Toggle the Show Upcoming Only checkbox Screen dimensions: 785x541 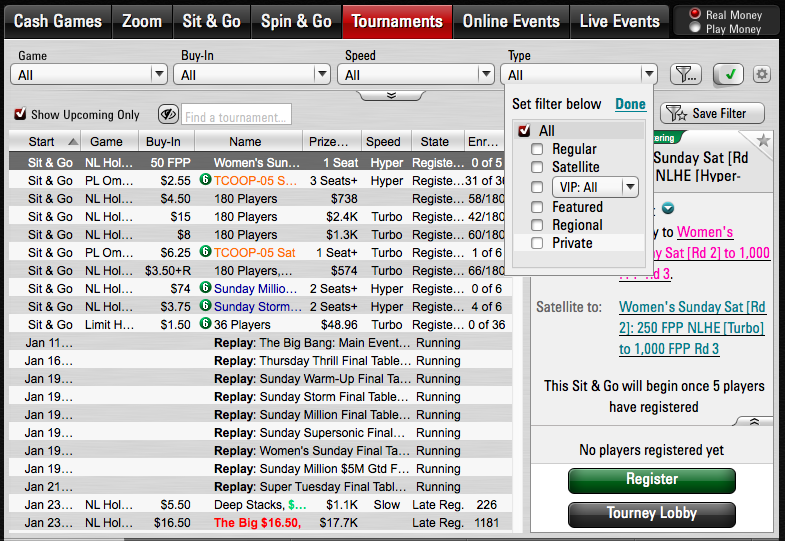(x=20, y=114)
